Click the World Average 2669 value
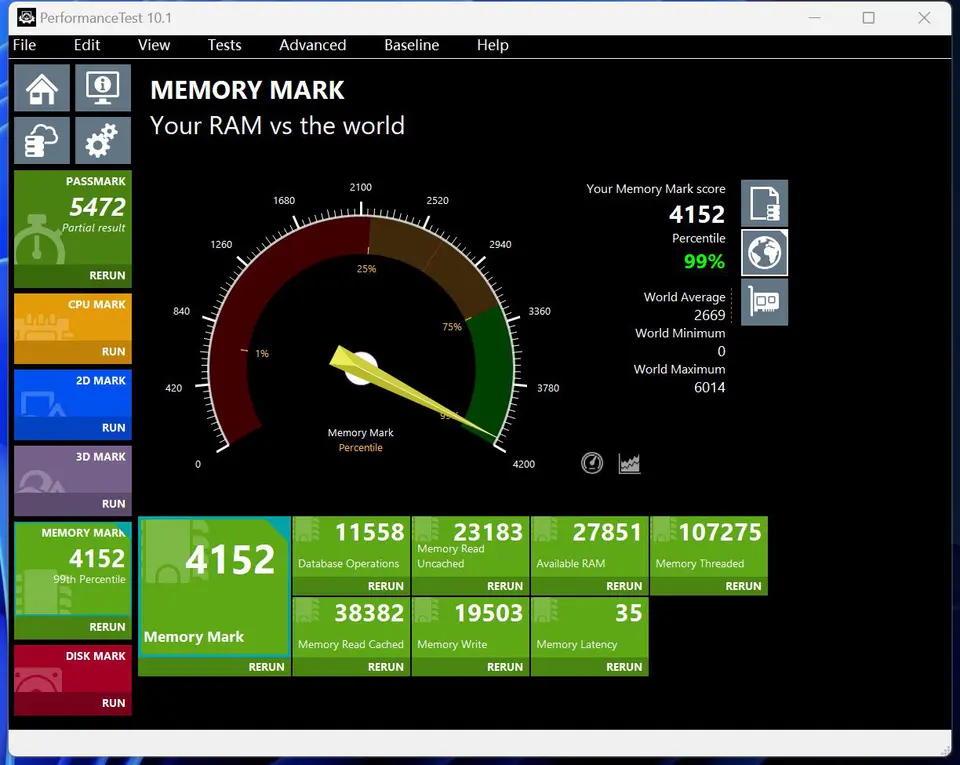This screenshot has width=960, height=765. tap(710, 315)
